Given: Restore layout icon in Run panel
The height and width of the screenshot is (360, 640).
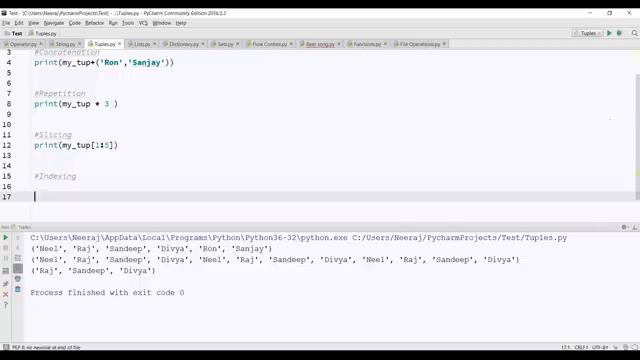Looking at the screenshot, I should 6,271.
